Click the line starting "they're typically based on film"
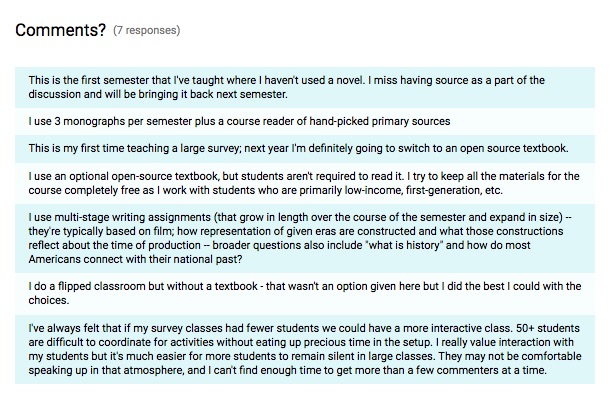The width and height of the screenshot is (616, 408). pyautogui.click(x=296, y=231)
